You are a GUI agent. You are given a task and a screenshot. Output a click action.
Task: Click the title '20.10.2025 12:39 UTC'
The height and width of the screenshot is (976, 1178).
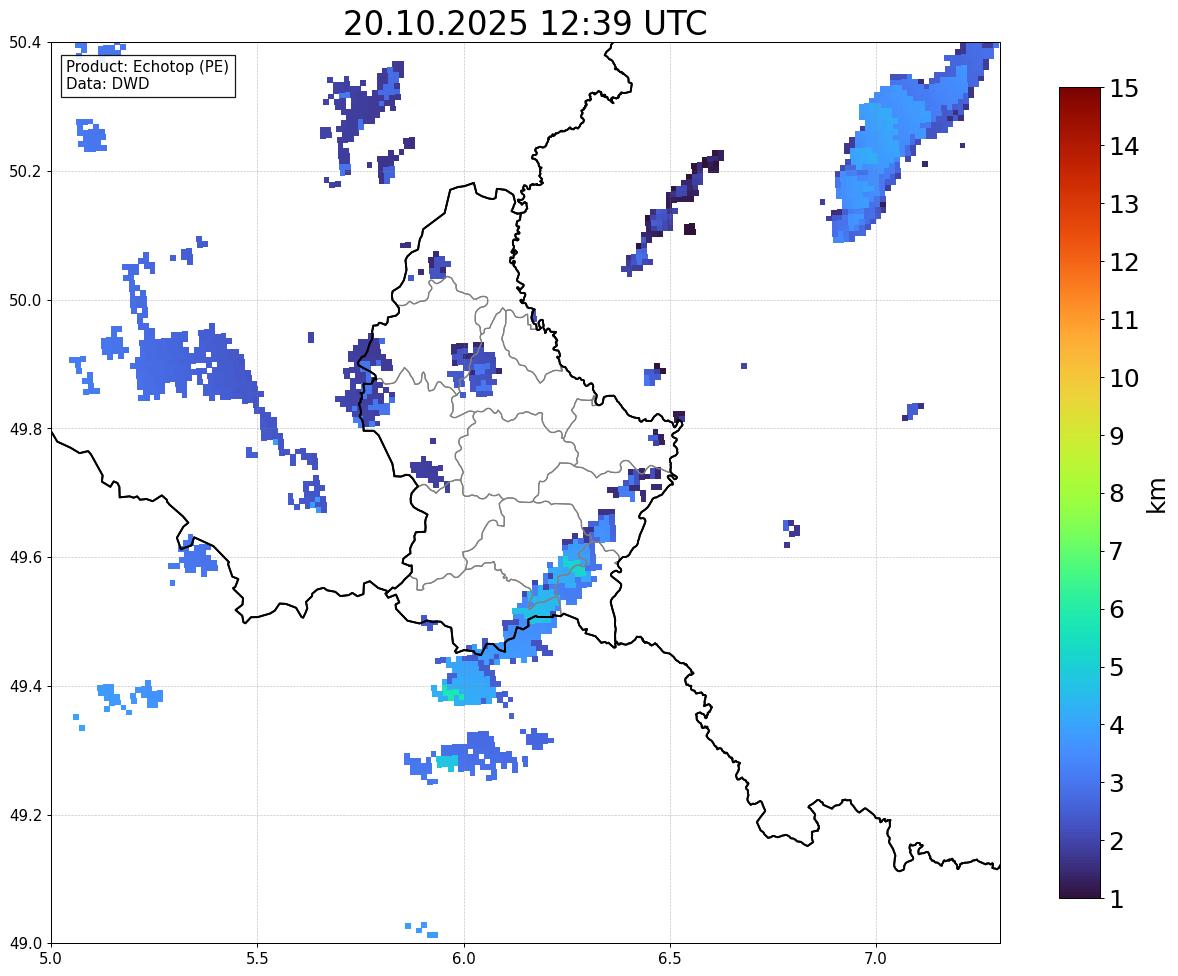(x=525, y=23)
